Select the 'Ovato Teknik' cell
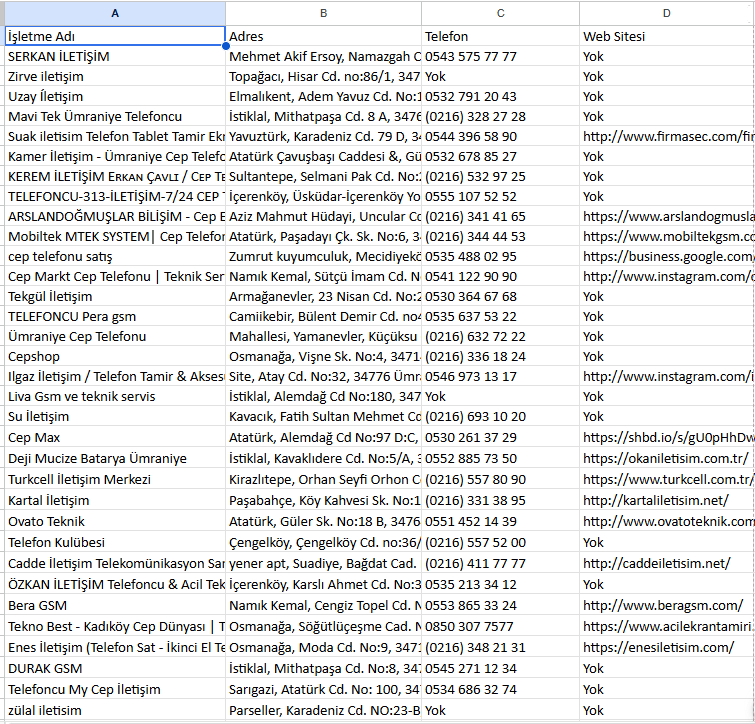This screenshot has height=724, width=755. (x=115, y=521)
